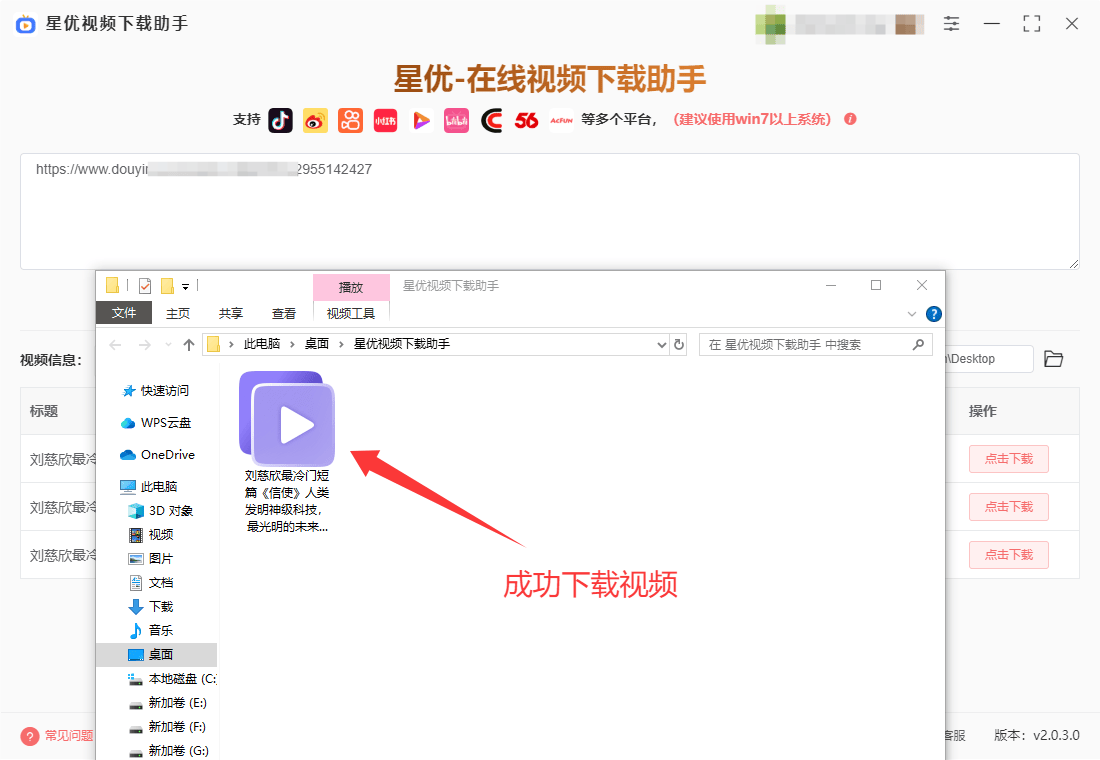Click the first 点击下载 download button
The width and height of the screenshot is (1100, 760).
tap(1009, 459)
